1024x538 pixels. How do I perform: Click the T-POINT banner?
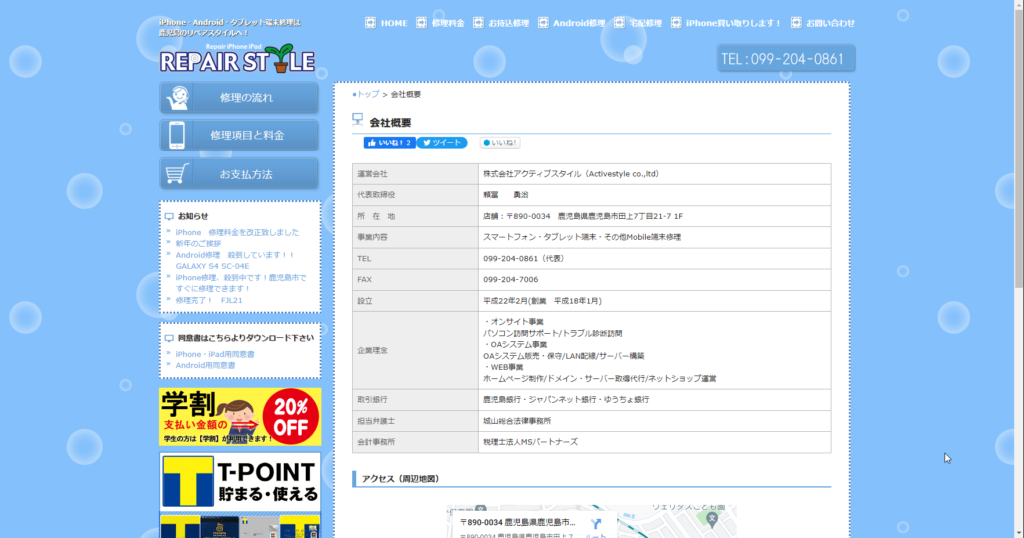coord(240,482)
